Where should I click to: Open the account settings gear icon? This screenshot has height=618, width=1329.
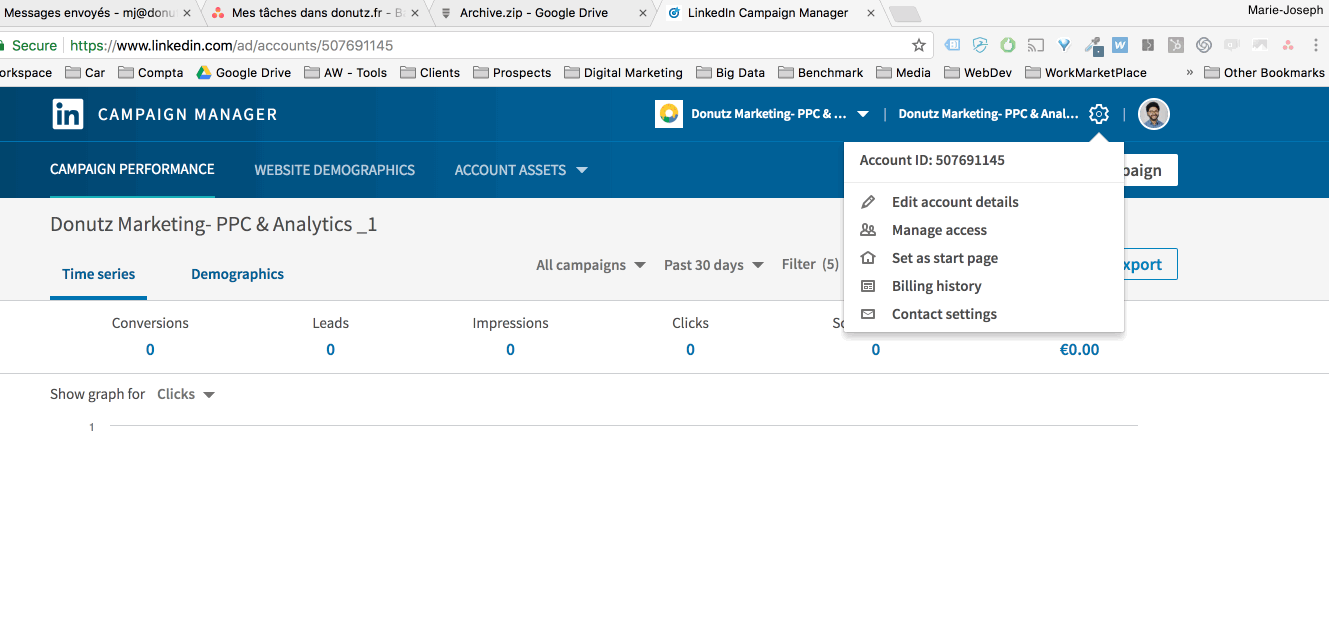click(x=1099, y=114)
